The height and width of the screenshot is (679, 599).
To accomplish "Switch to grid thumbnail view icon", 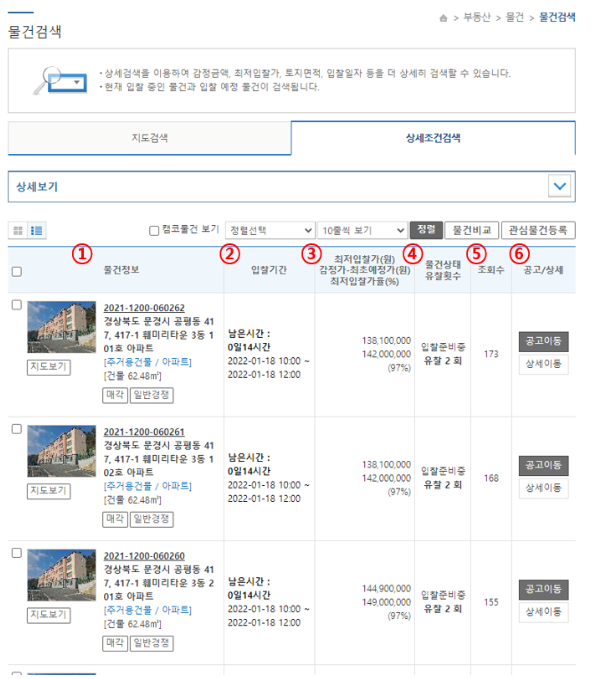I will click(18, 230).
